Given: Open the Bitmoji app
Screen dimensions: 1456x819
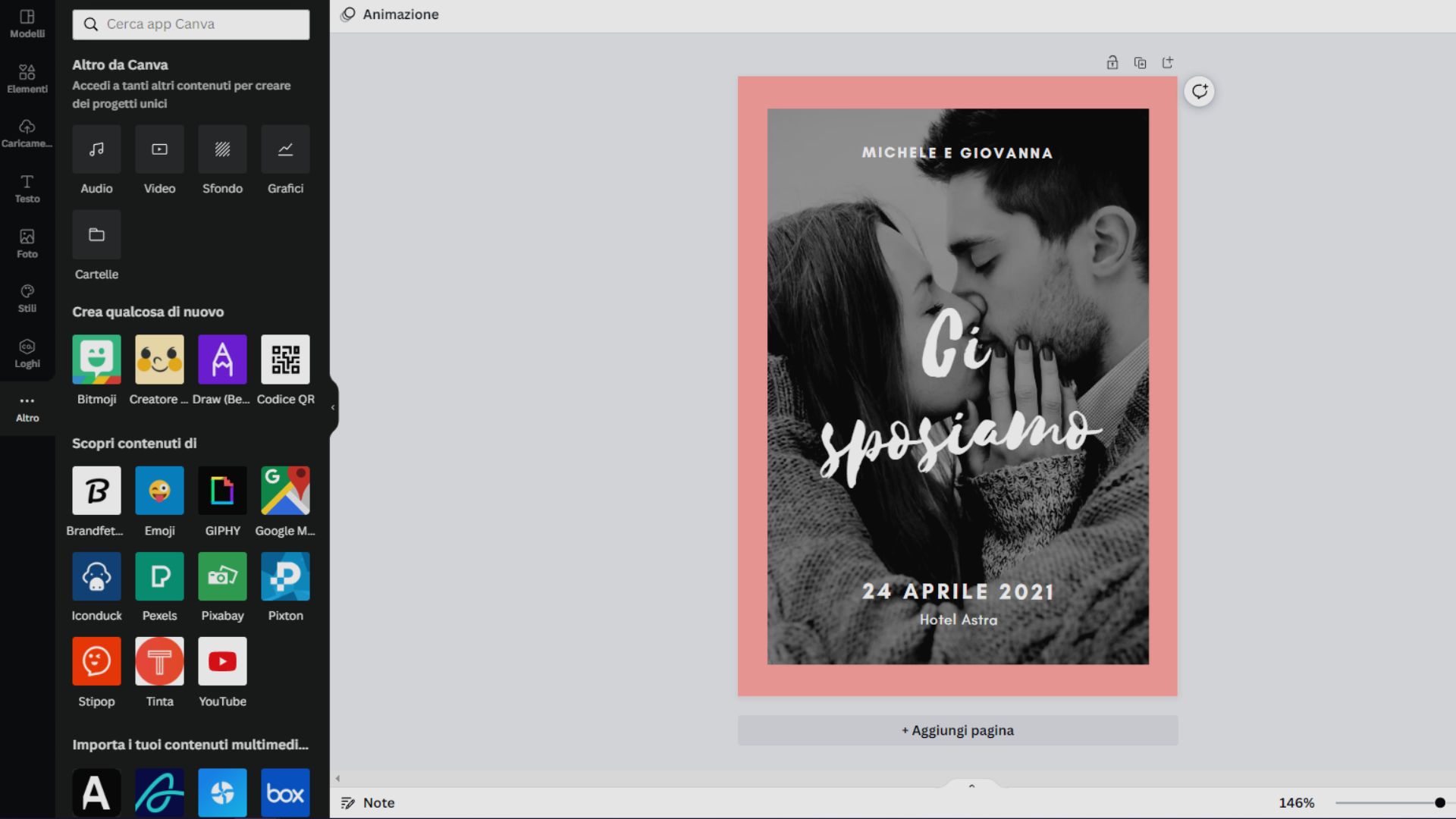Looking at the screenshot, I should tap(96, 359).
